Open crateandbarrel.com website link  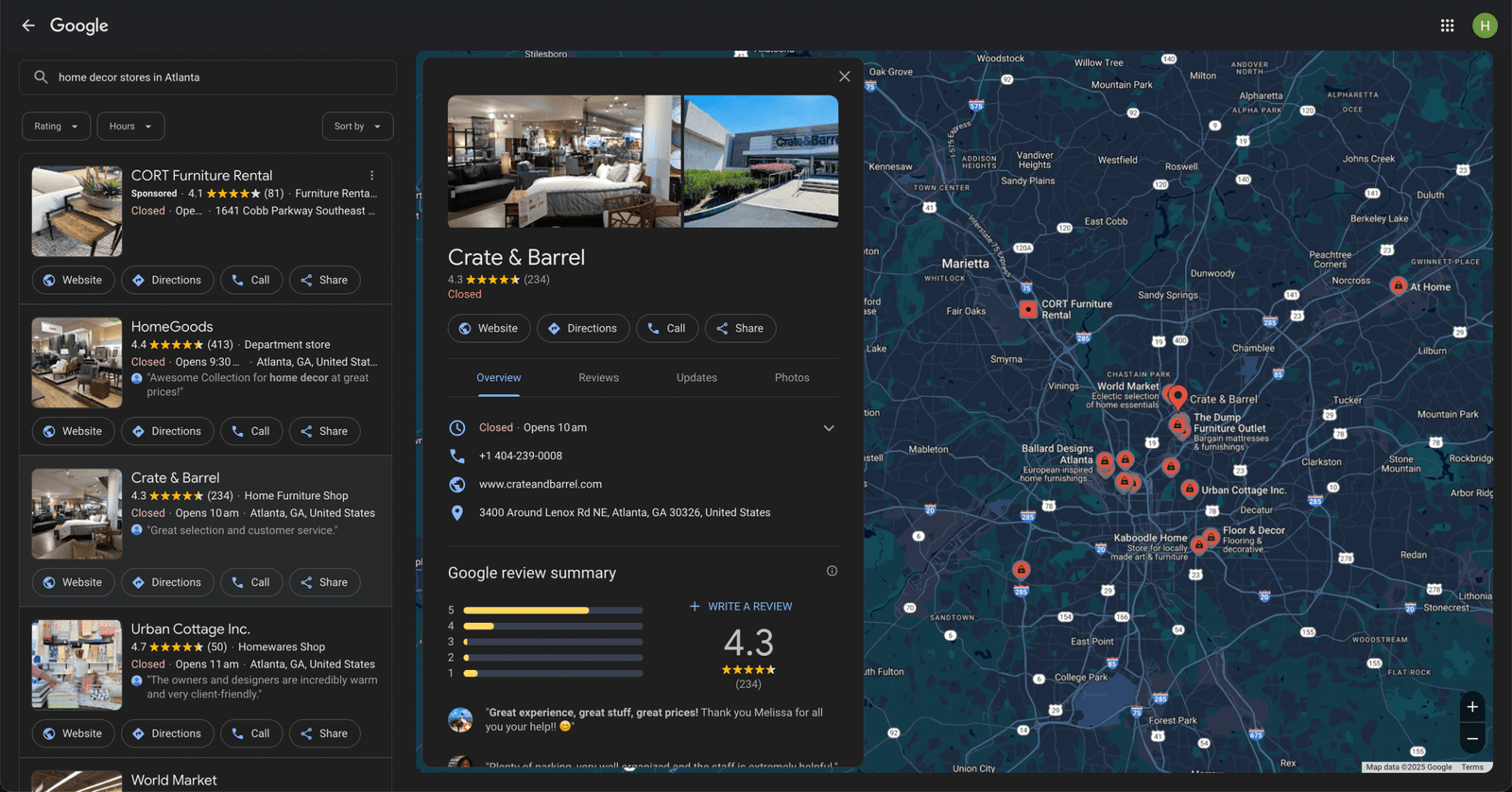tap(541, 484)
